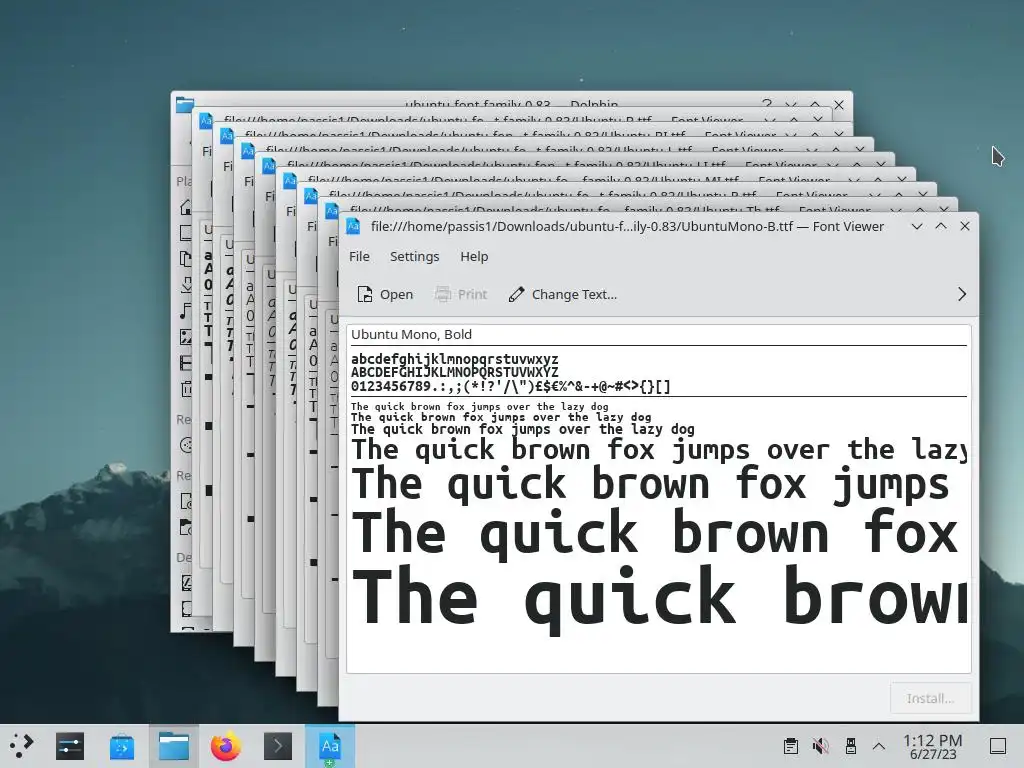The height and width of the screenshot is (768, 1024).
Task: Click the Ubuntu-L.ttf Font Viewer title bar icon
Action: [x=248, y=151]
